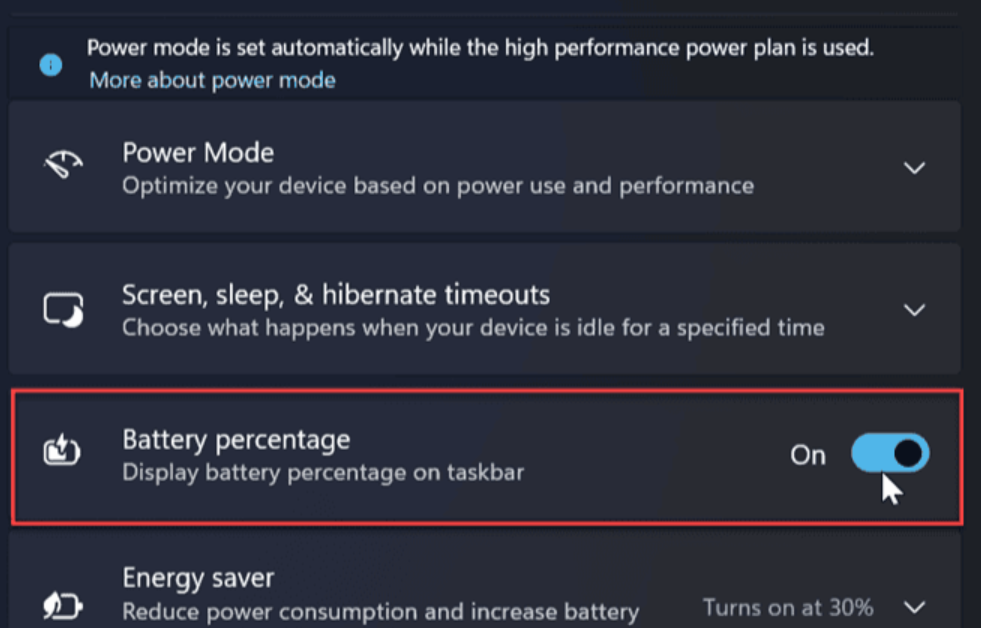Open the Energy saver heading
This screenshot has width=981, height=628.
click(x=198, y=578)
